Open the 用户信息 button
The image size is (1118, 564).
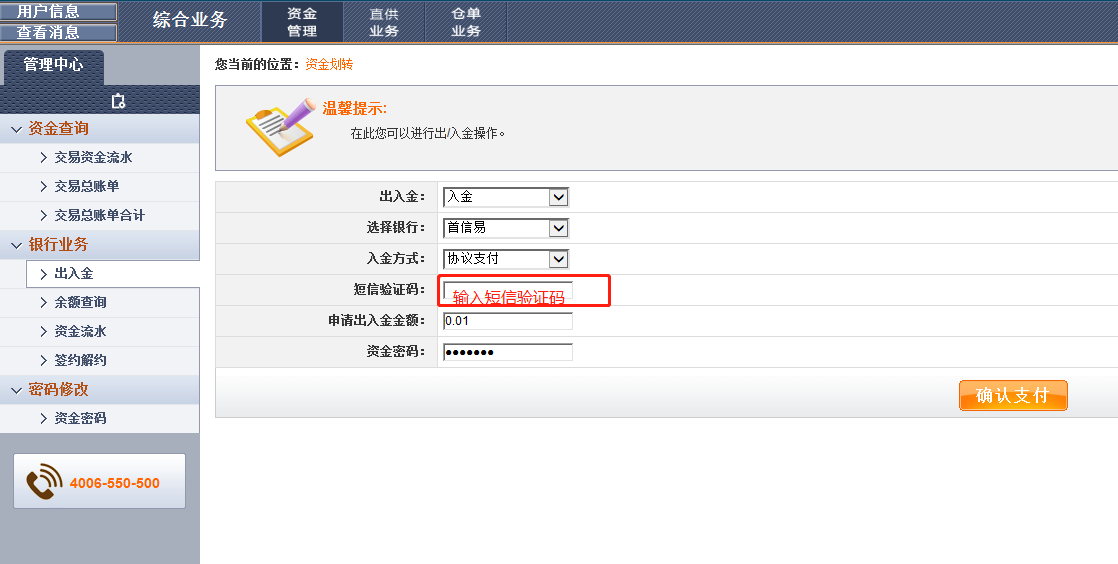click(x=58, y=11)
